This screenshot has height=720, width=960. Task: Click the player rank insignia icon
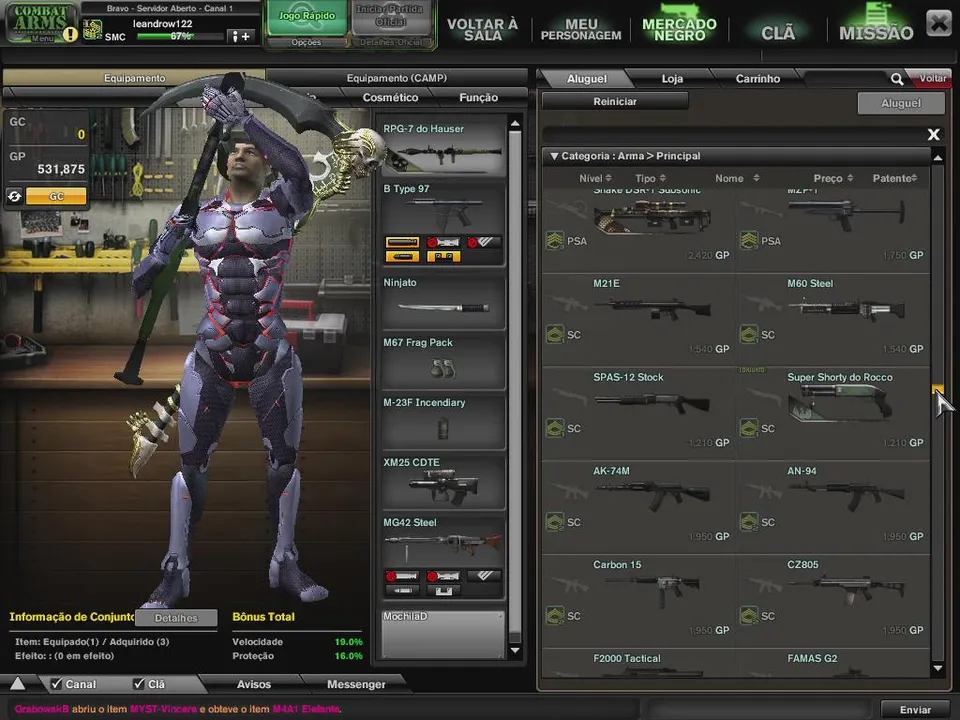coord(92,29)
